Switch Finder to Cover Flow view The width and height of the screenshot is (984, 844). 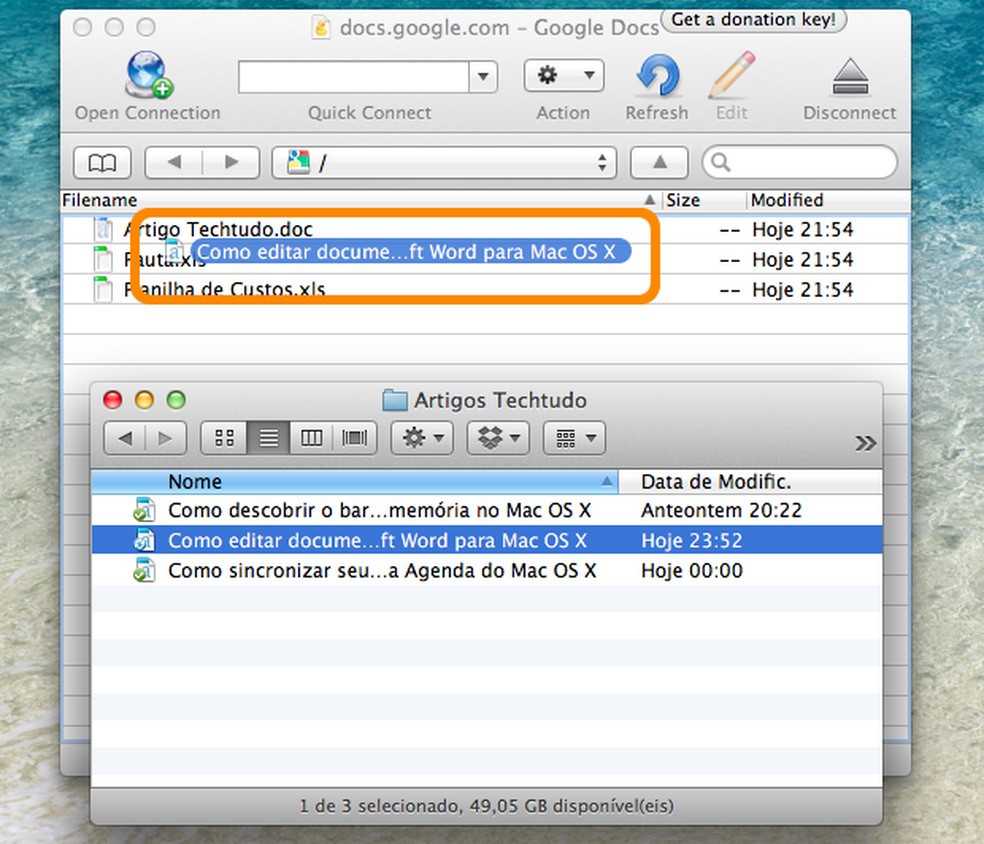(355, 438)
